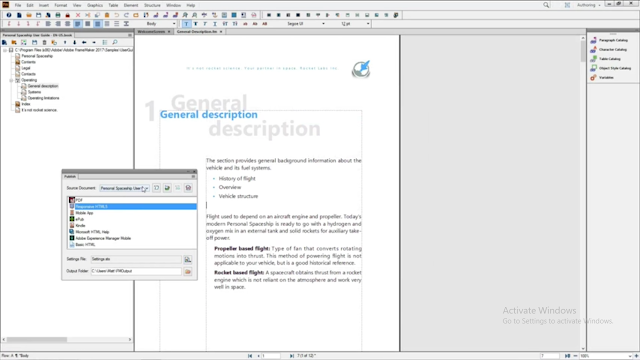Collapse the Operating folder in book tree

(x=11, y=80)
